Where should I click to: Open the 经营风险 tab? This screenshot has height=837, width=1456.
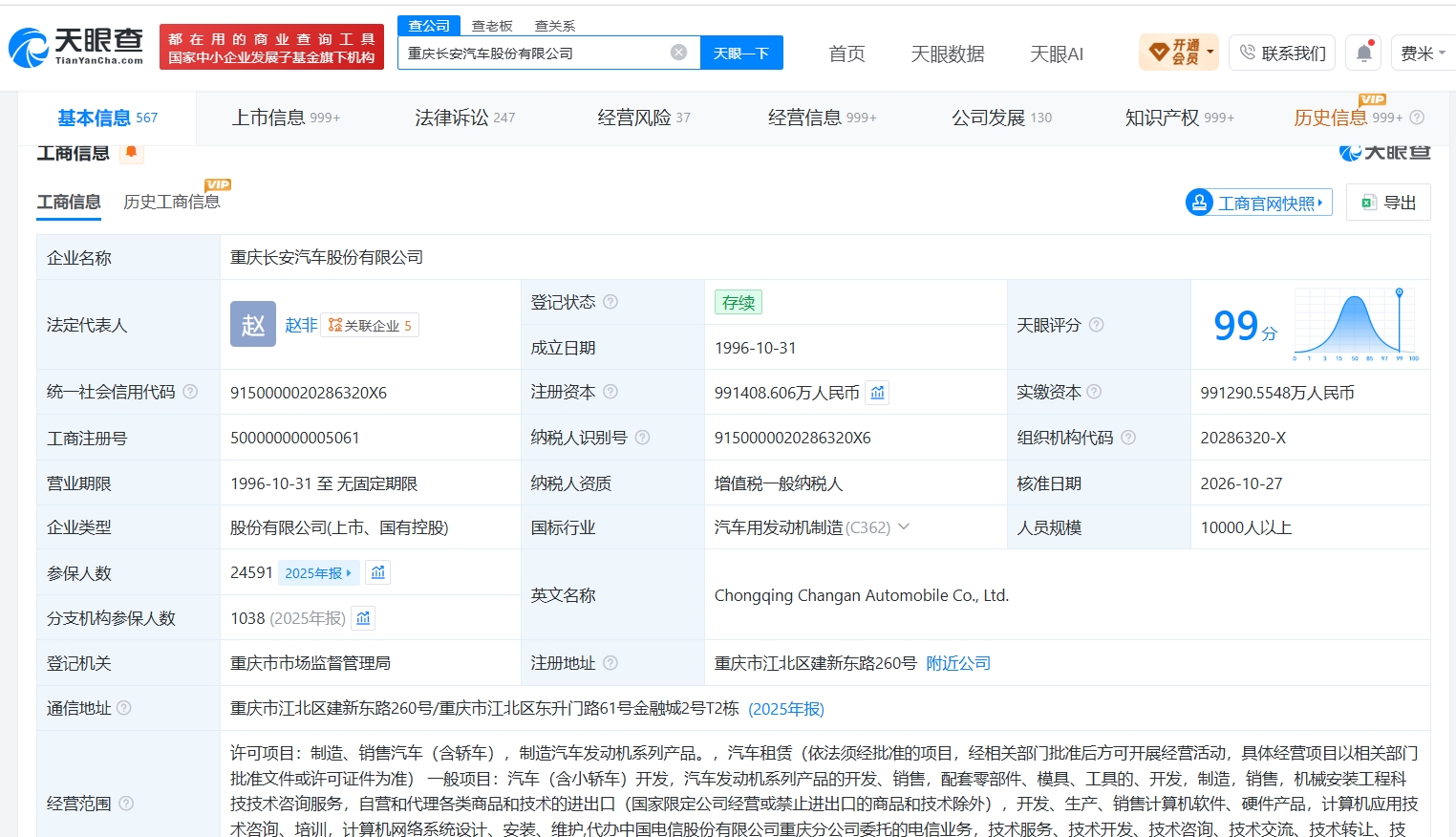(x=644, y=118)
